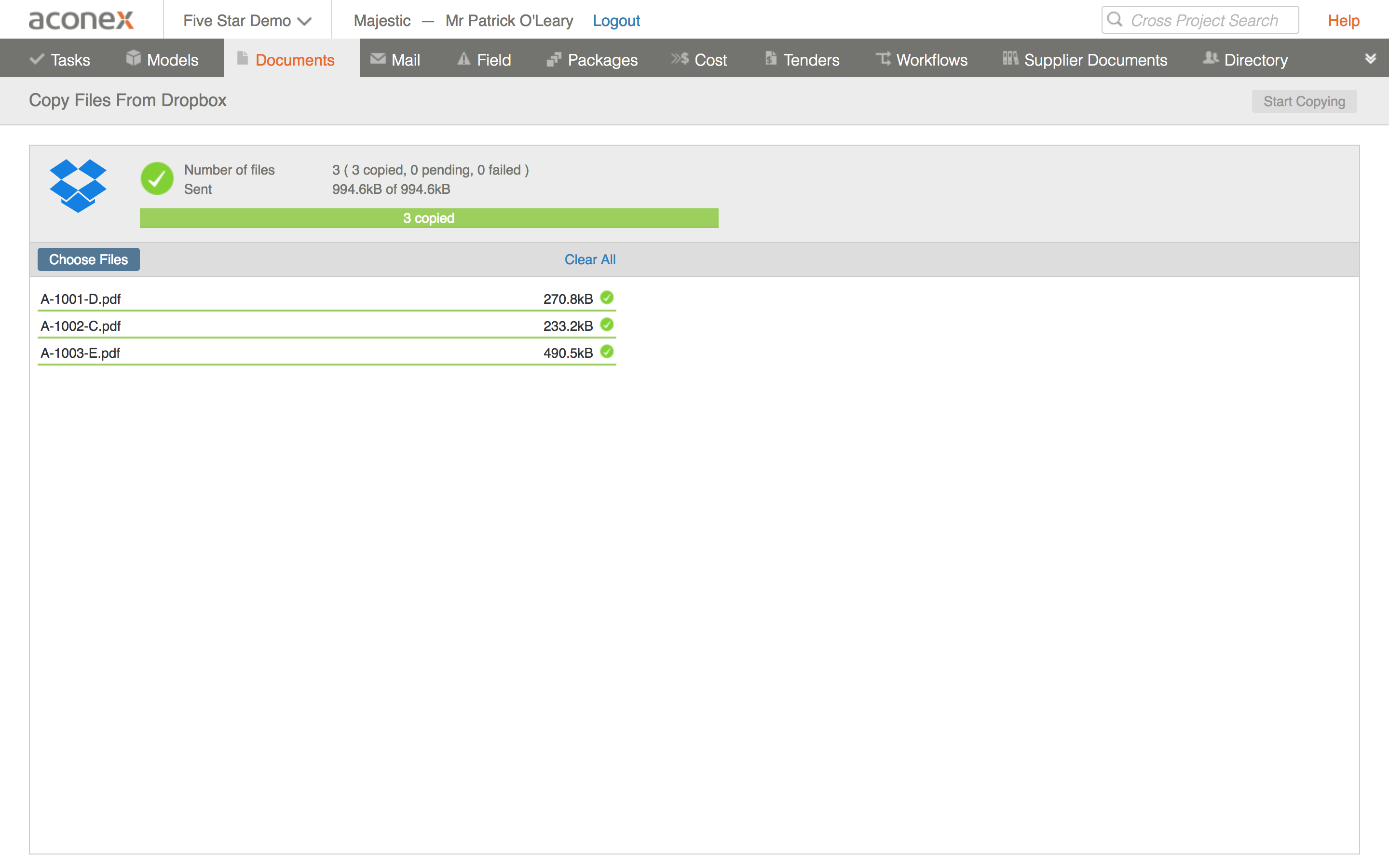Click the magnifier icon in search box
This screenshot has height=868, width=1389.
click(x=1115, y=20)
